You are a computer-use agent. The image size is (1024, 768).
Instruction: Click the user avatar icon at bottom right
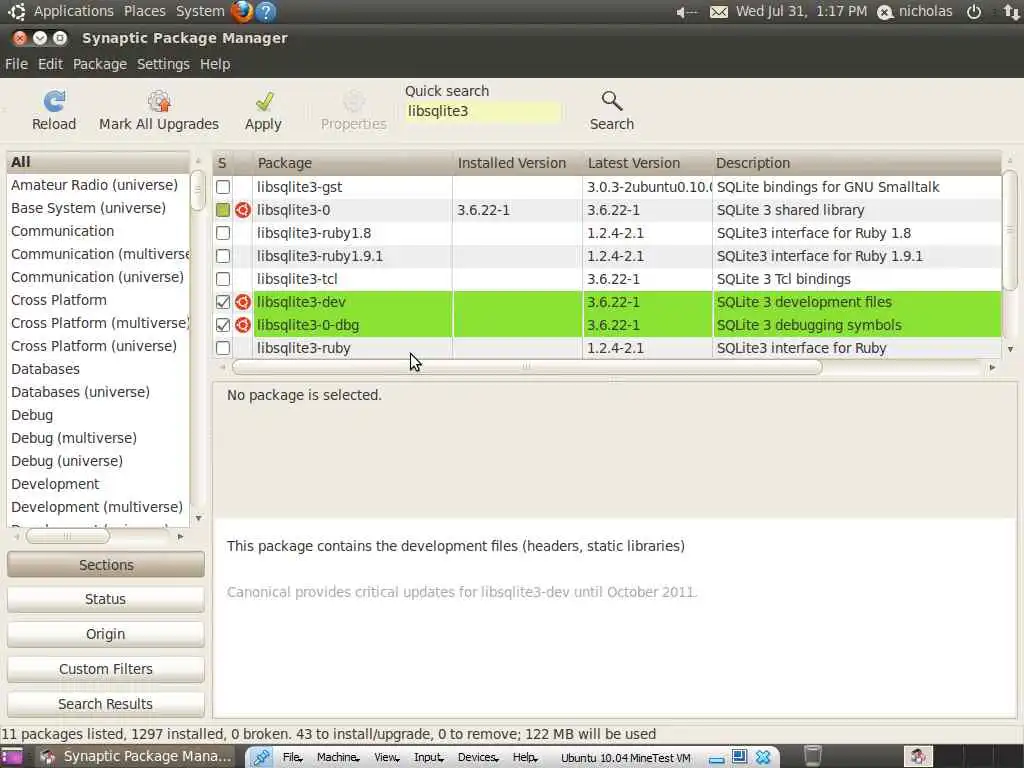918,756
